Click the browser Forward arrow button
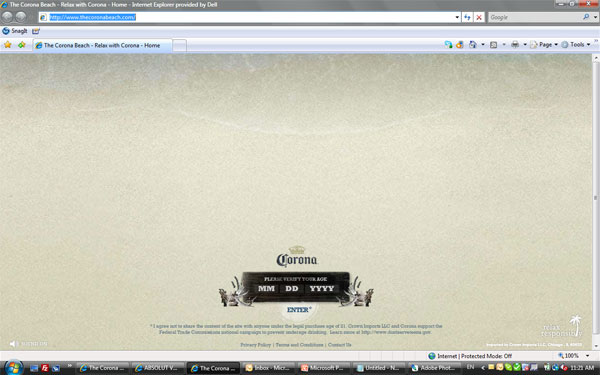The image size is (600, 375). pyautogui.click(x=21, y=17)
